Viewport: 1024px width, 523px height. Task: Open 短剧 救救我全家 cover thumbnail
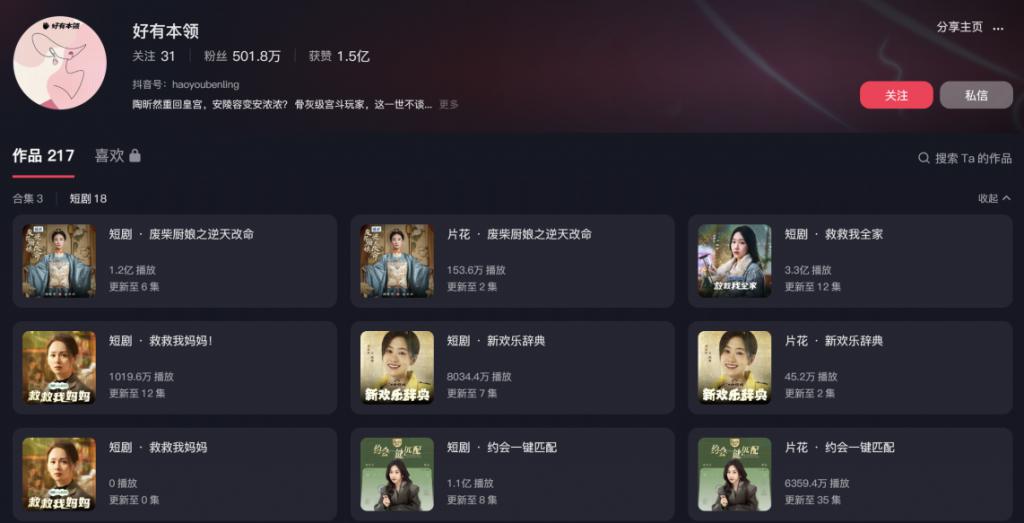(735, 261)
